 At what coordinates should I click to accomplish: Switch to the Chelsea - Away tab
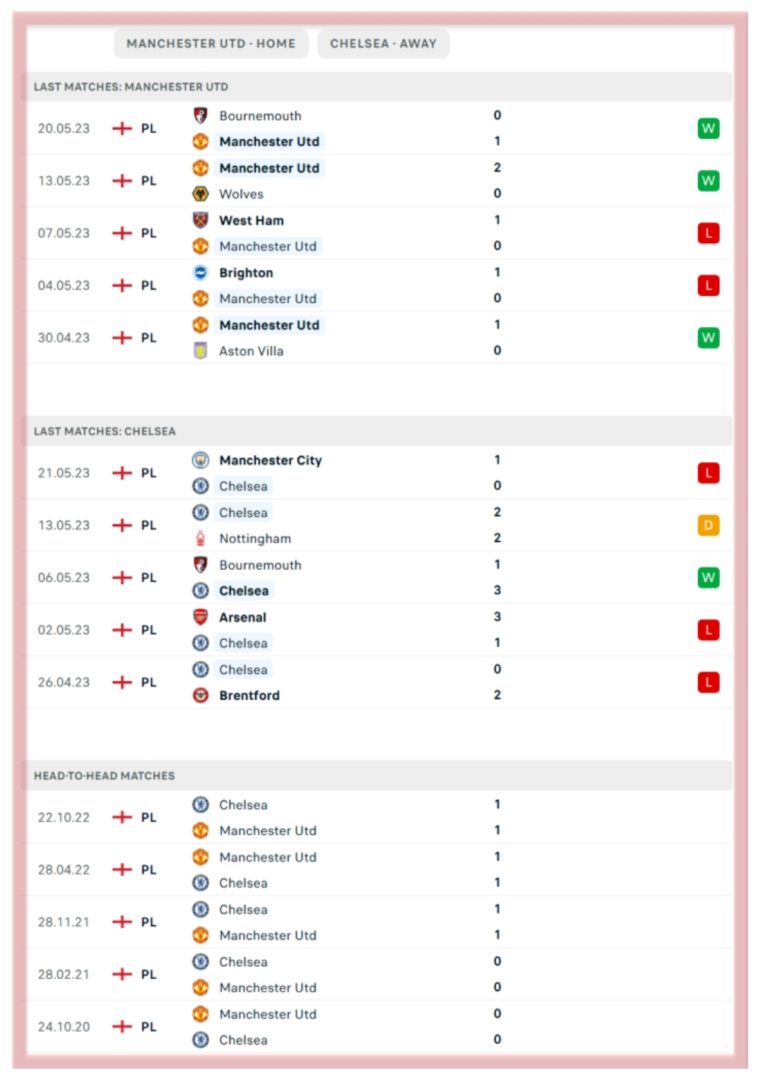pos(383,44)
